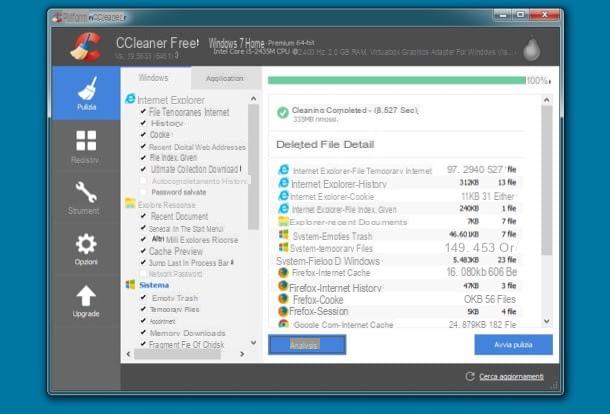Click the left options vertical scrollbar thumb

coord(253,166)
